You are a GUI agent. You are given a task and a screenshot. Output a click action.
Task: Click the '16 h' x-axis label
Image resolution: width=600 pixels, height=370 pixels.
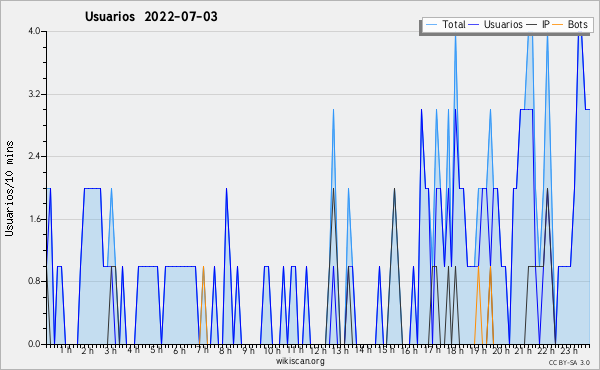409,351
